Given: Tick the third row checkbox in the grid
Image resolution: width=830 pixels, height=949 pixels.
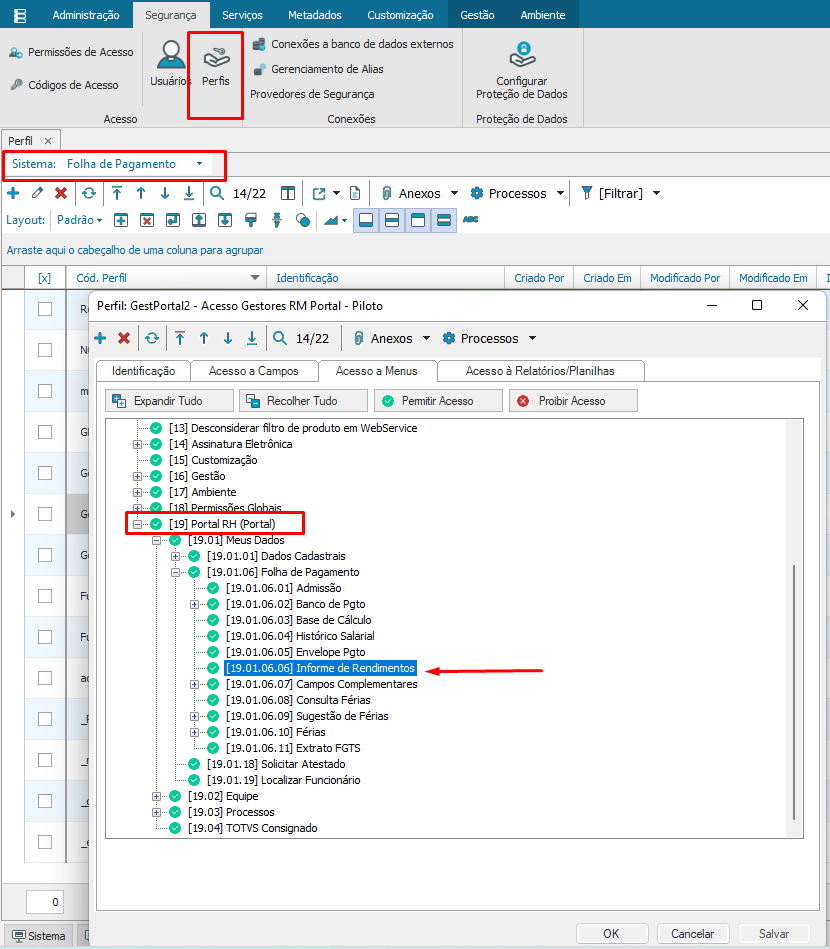Looking at the screenshot, I should click(x=45, y=391).
